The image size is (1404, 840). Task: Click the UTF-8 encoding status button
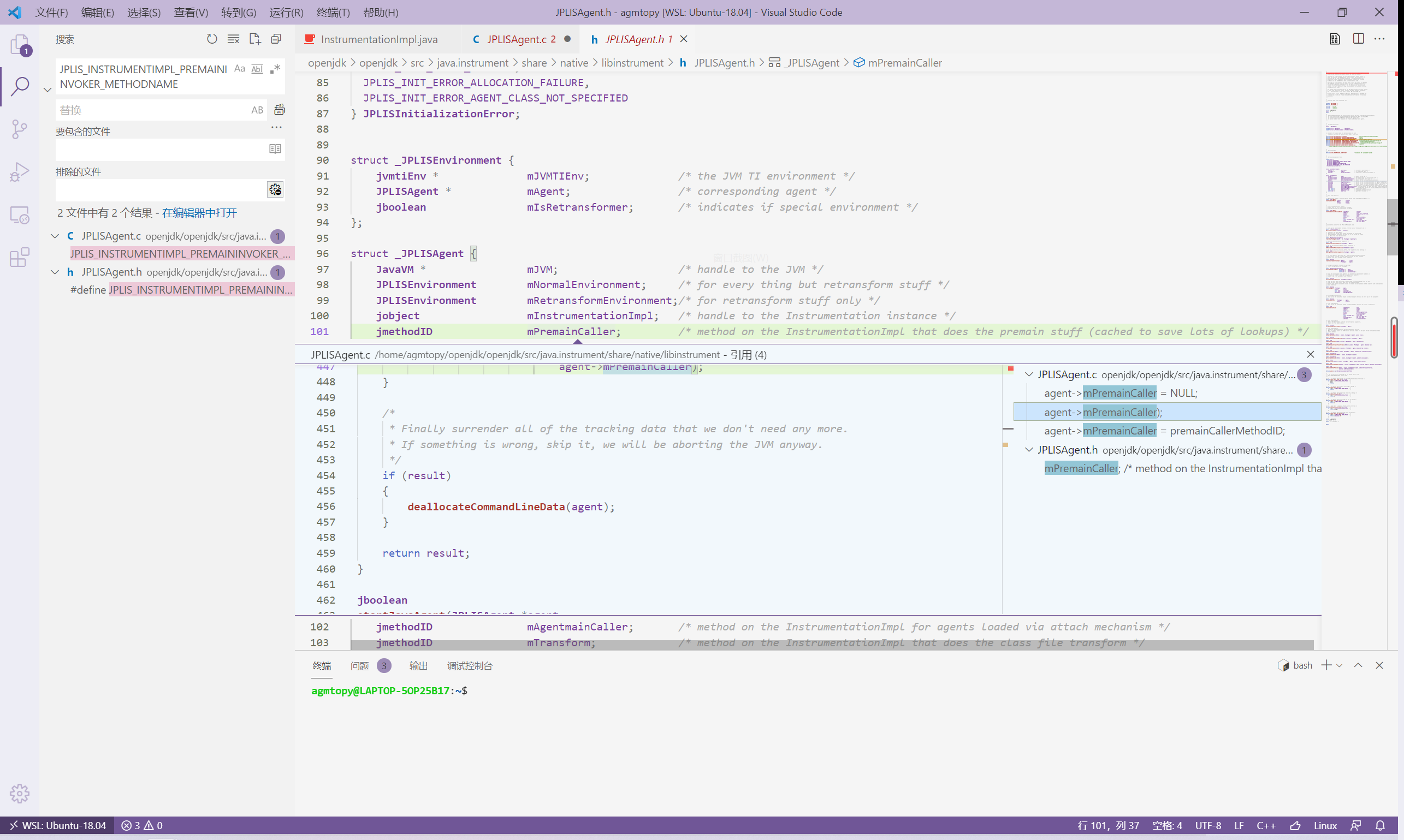pyautogui.click(x=1207, y=826)
